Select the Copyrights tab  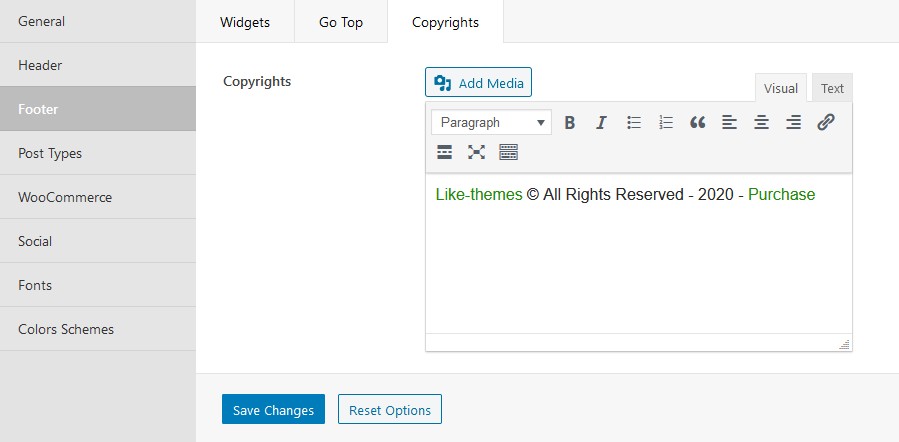[x=445, y=22]
